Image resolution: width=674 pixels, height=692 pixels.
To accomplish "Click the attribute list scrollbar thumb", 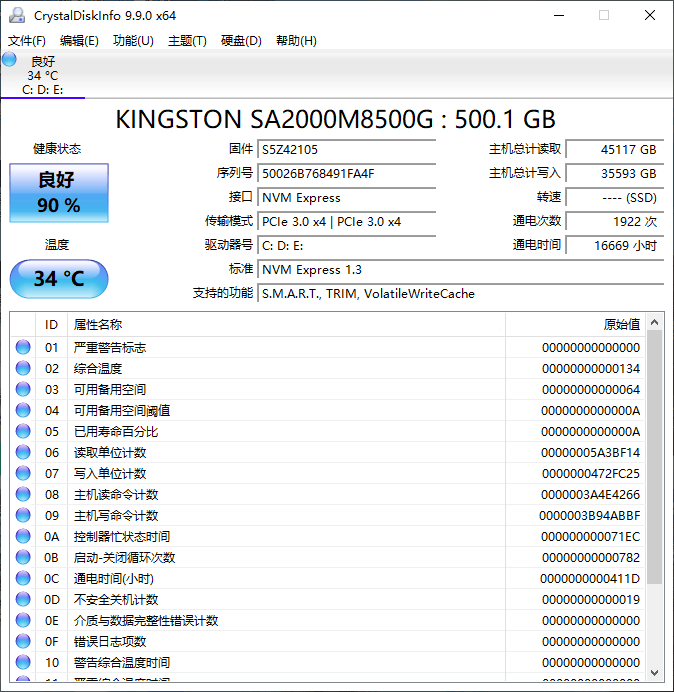I will click(x=655, y=457).
